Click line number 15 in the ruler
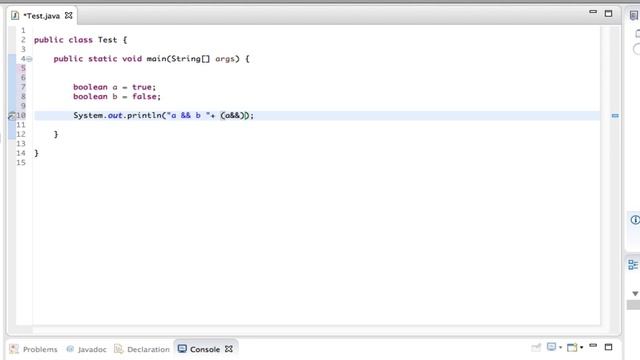This screenshot has height=360, width=640. [21, 162]
